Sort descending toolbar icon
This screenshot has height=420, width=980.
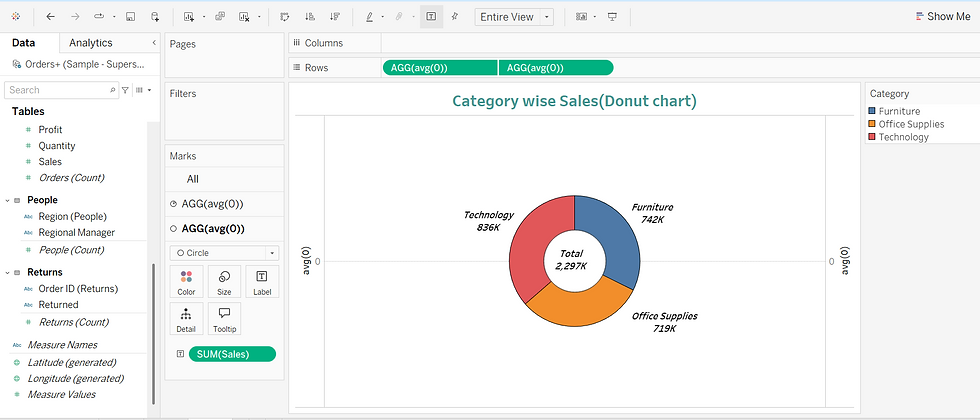(x=334, y=17)
